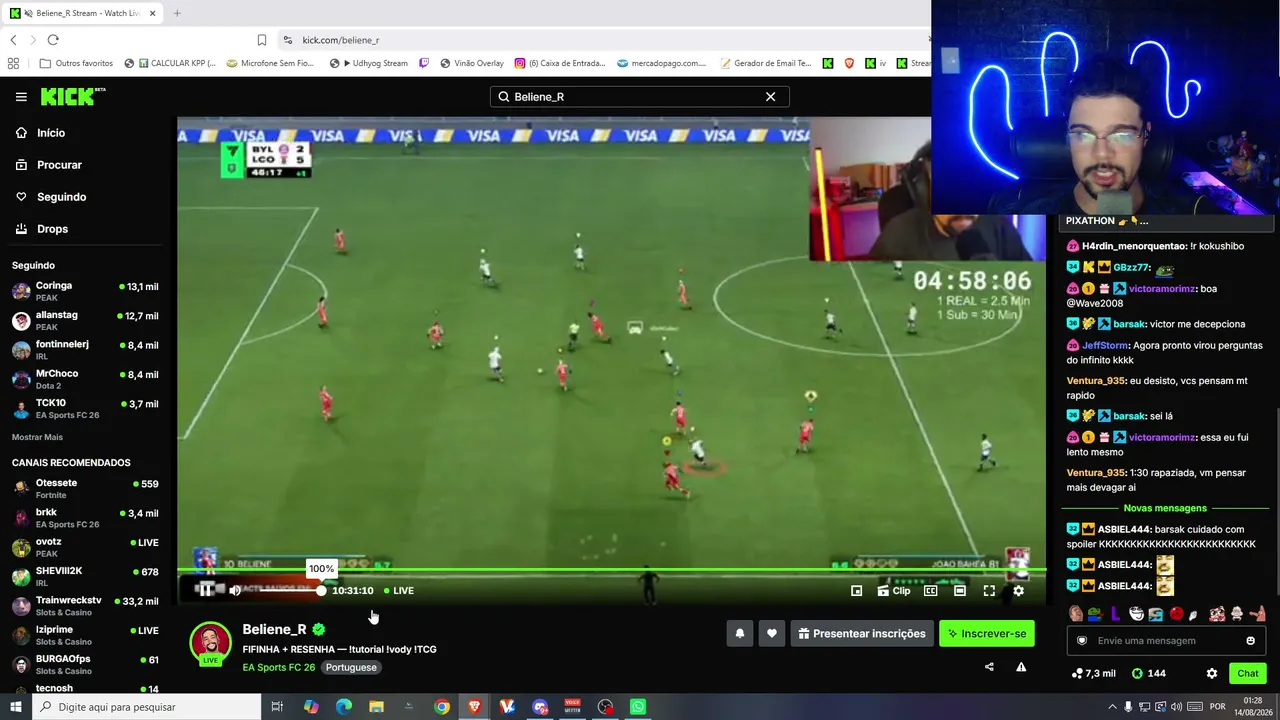Toggle channel notification bell
Image resolution: width=1280 pixels, height=720 pixels.
click(x=740, y=633)
